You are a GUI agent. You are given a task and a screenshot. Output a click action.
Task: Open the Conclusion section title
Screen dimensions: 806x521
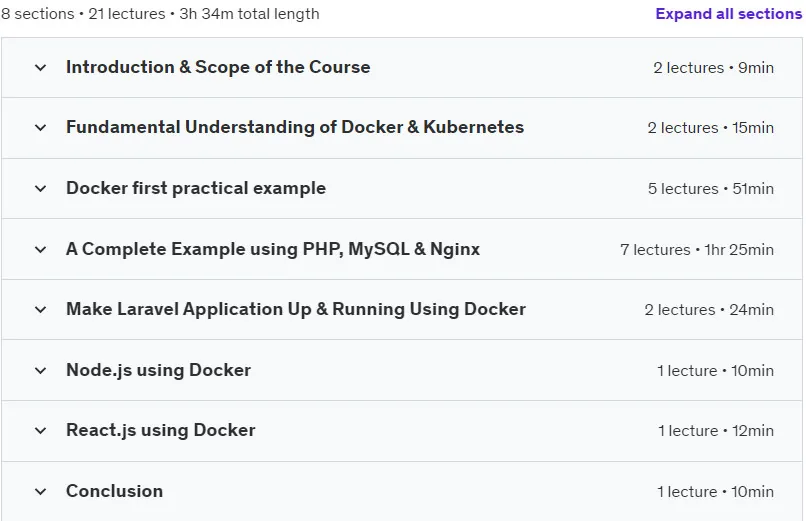[115, 491]
